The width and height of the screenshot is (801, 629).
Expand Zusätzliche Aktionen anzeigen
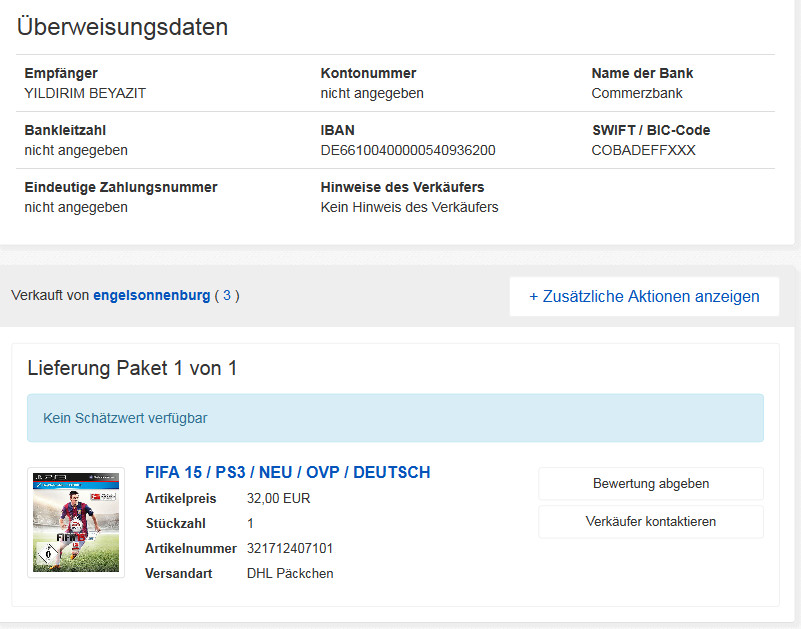644,296
